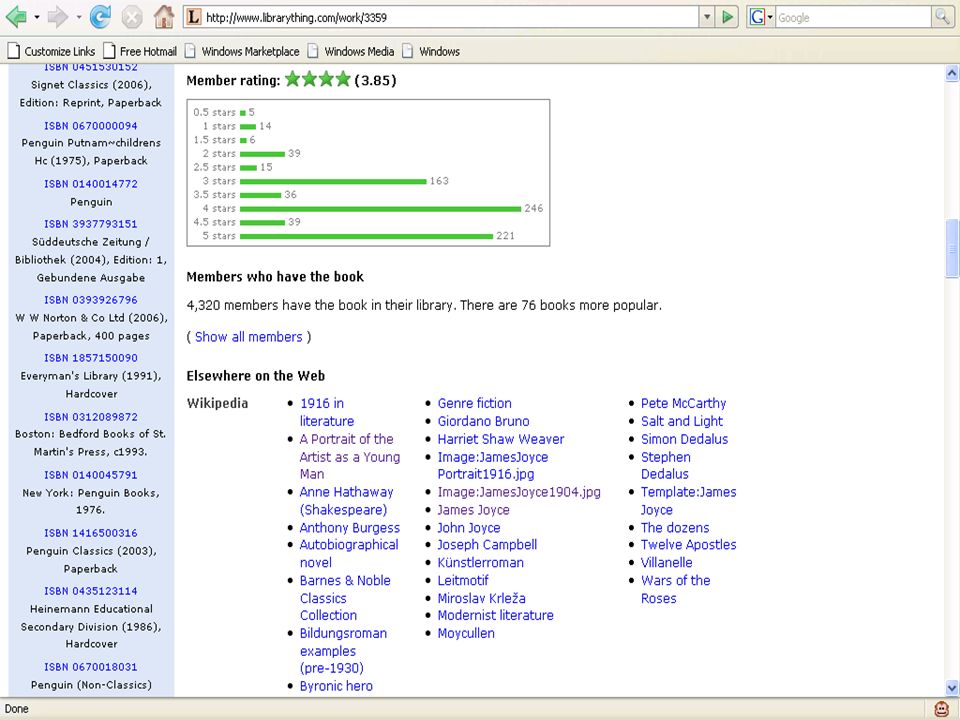Reload the page with the Refresh icon
This screenshot has width=960, height=720.
[x=100, y=17]
